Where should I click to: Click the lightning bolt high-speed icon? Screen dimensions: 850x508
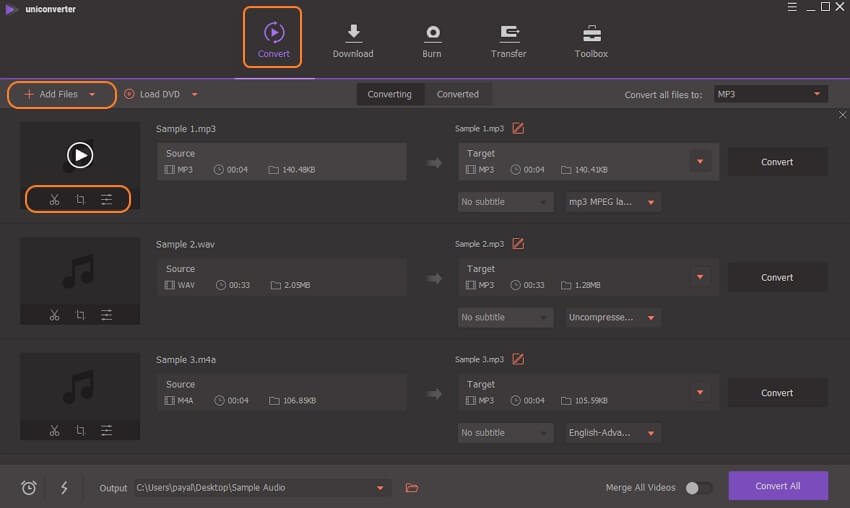click(x=64, y=488)
